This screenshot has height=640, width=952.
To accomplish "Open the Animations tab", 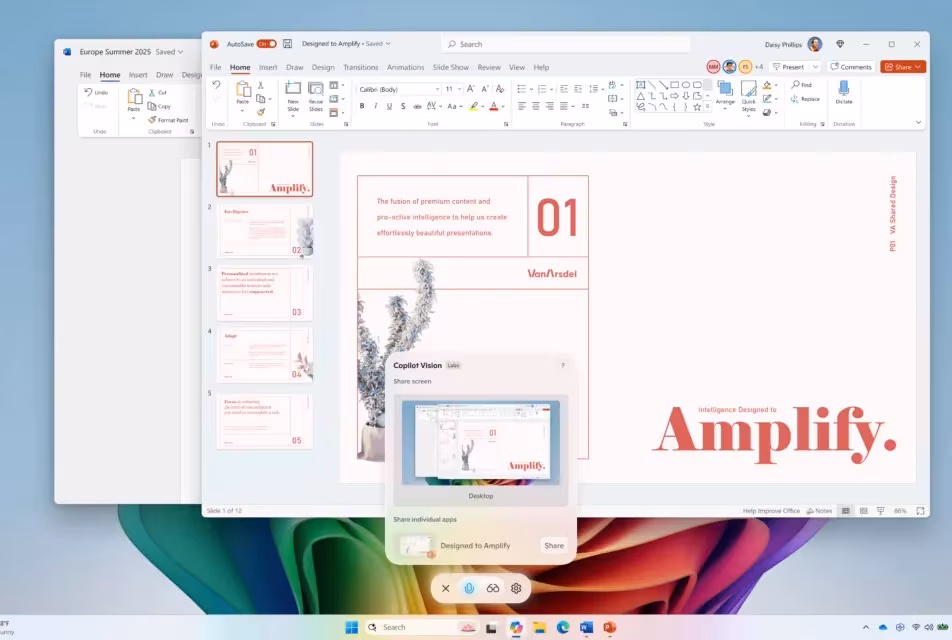I will (406, 67).
